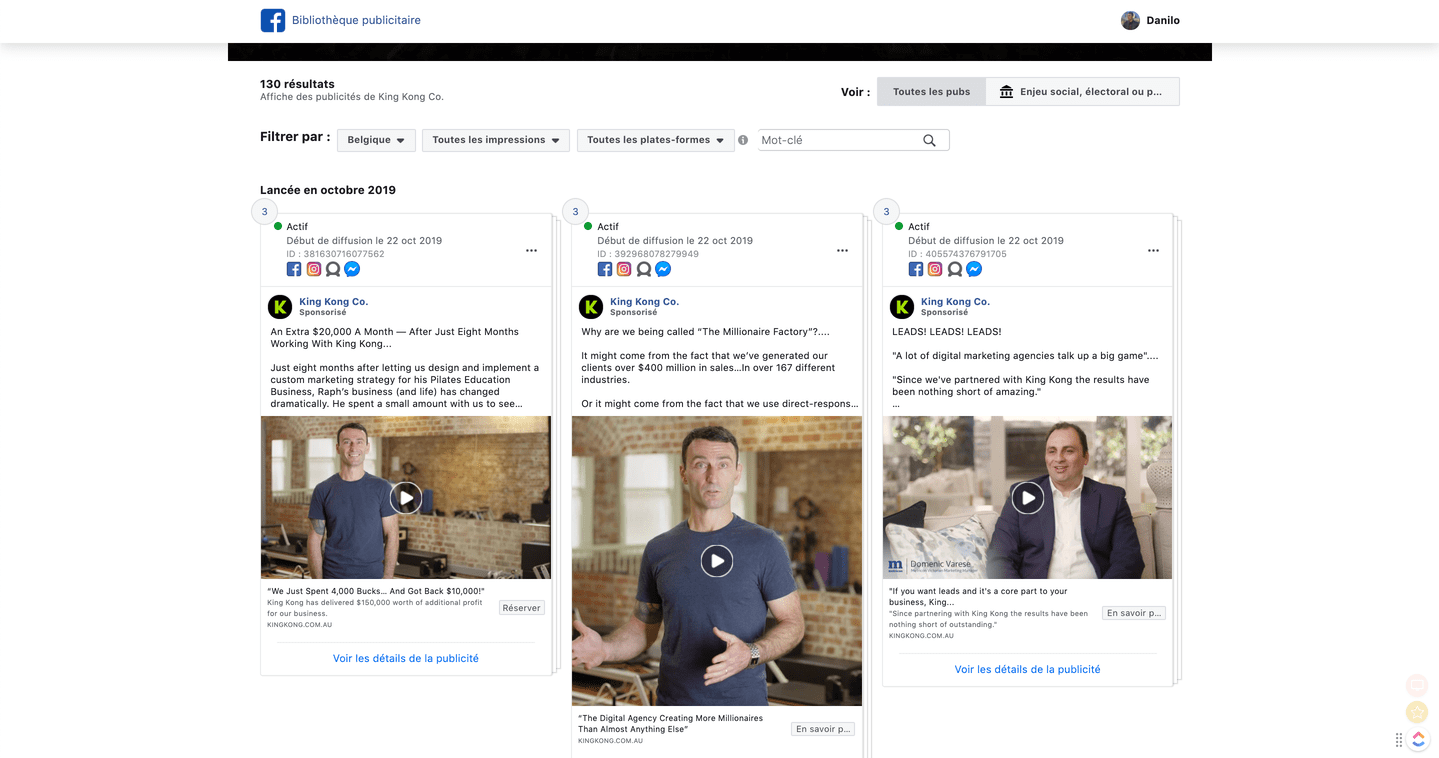Image resolution: width=1439 pixels, height=758 pixels.
Task: Click the ClickUp drag handle dots
Action: click(1399, 740)
